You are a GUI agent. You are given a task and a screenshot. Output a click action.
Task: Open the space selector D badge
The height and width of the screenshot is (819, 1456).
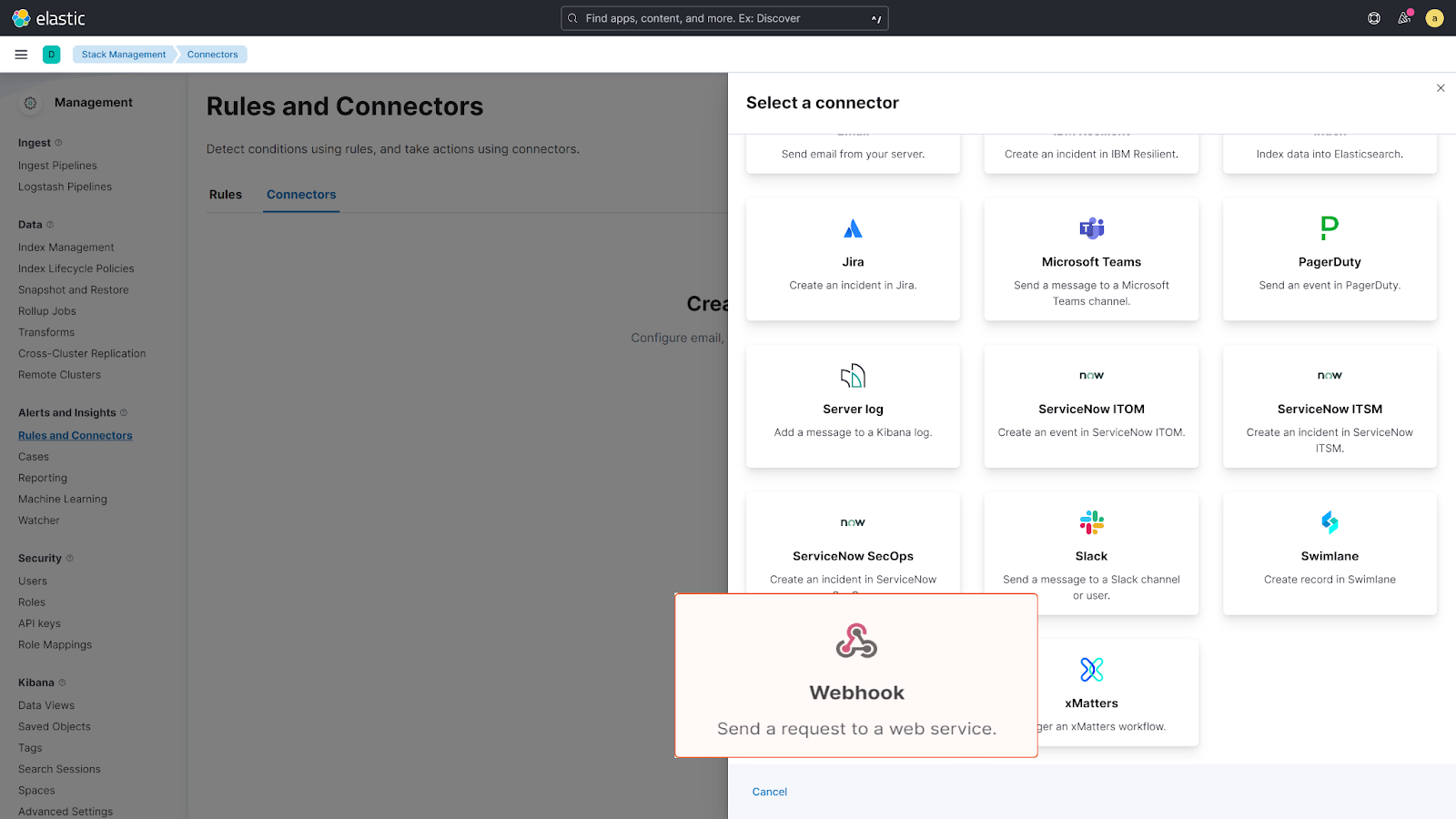(52, 55)
